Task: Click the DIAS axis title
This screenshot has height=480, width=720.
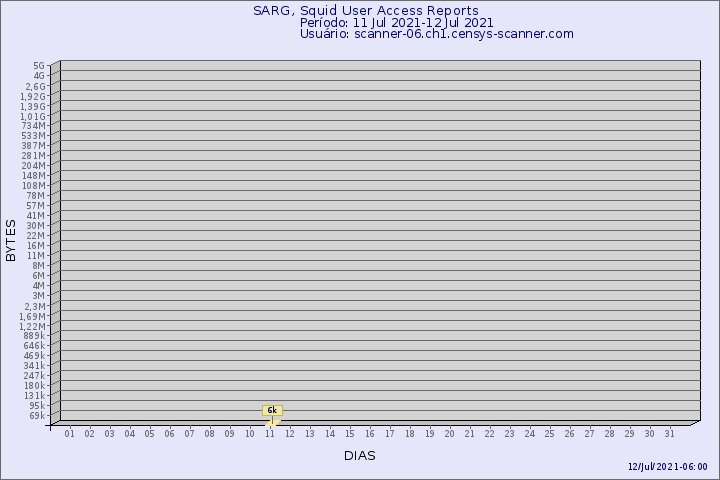Action: click(x=360, y=456)
